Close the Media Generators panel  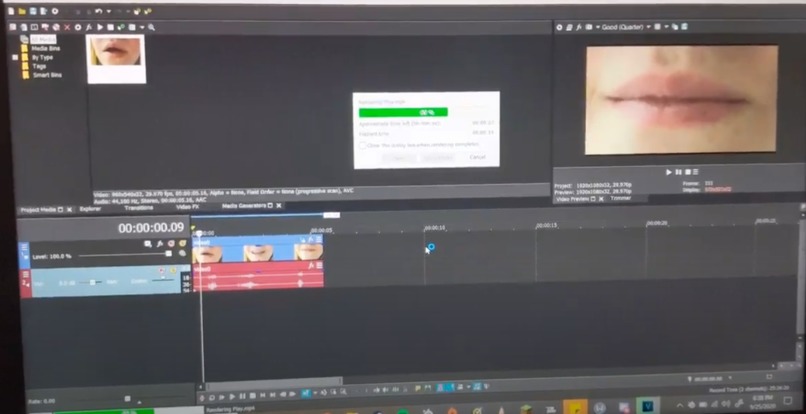coord(279,206)
